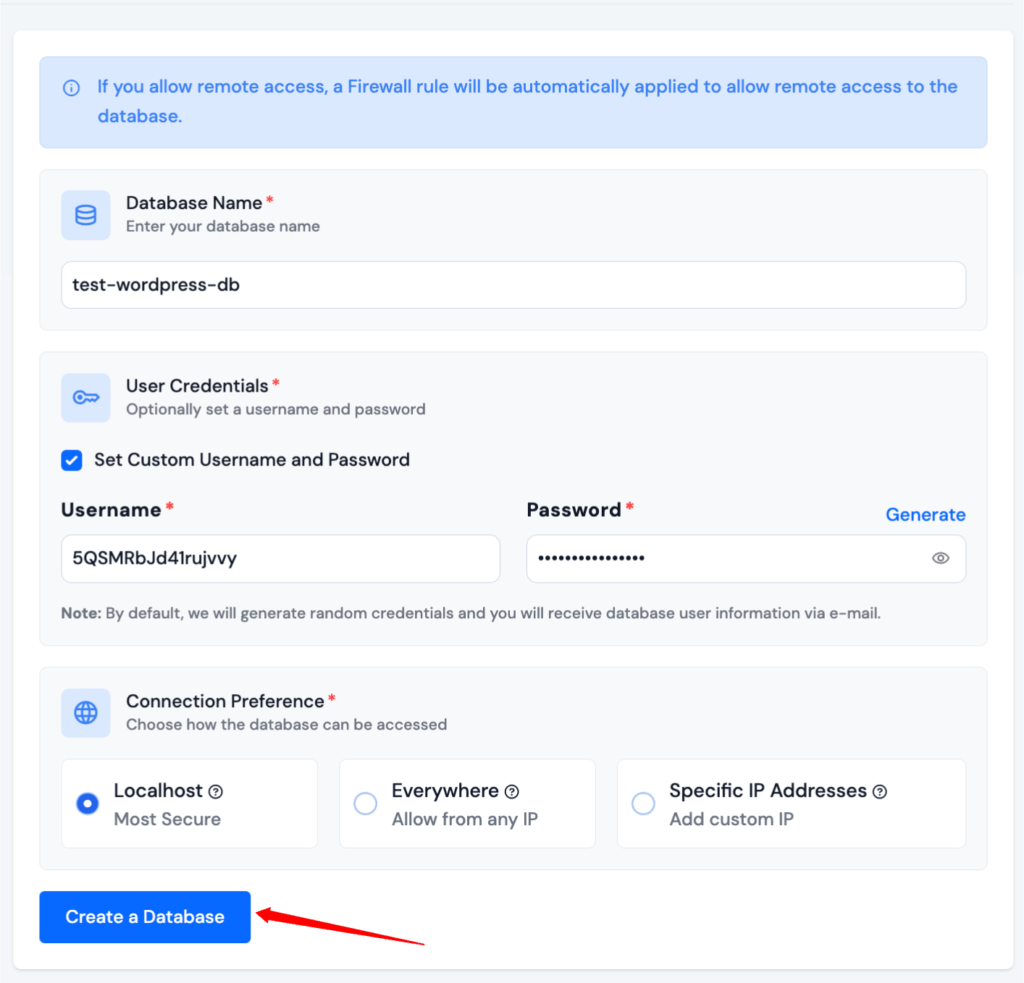Viewport: 1024px width, 983px height.
Task: Click the globe icon beside Connection Preference
Action: [86, 712]
